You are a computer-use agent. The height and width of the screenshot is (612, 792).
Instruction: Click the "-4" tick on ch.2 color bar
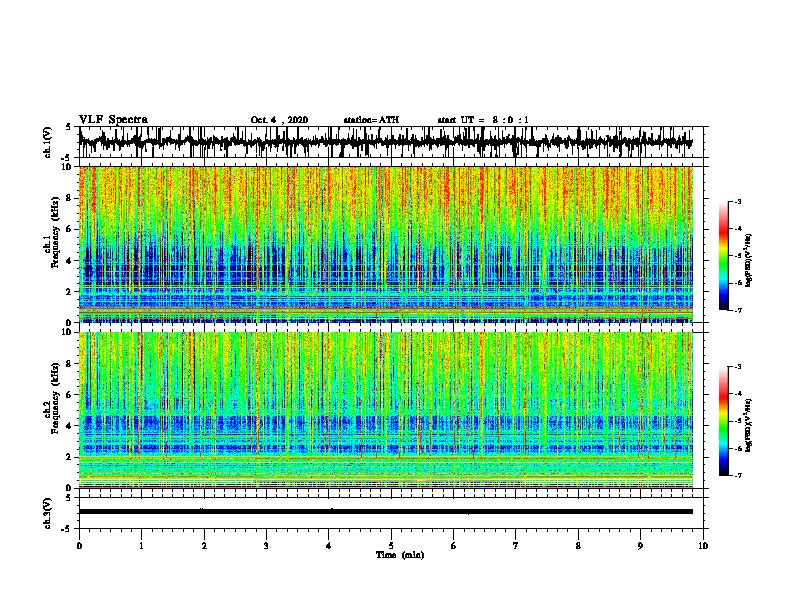[x=737, y=394]
